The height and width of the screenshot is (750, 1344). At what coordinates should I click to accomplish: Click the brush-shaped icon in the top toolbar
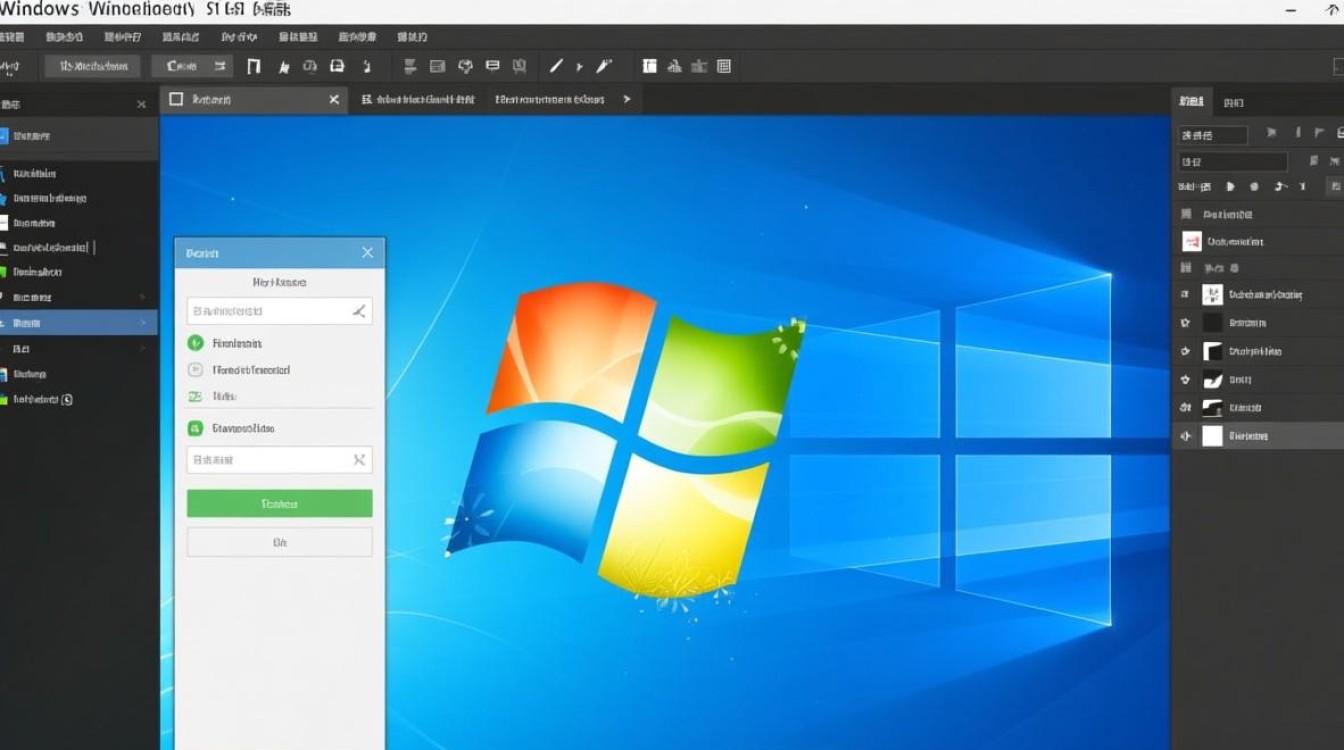pos(603,67)
